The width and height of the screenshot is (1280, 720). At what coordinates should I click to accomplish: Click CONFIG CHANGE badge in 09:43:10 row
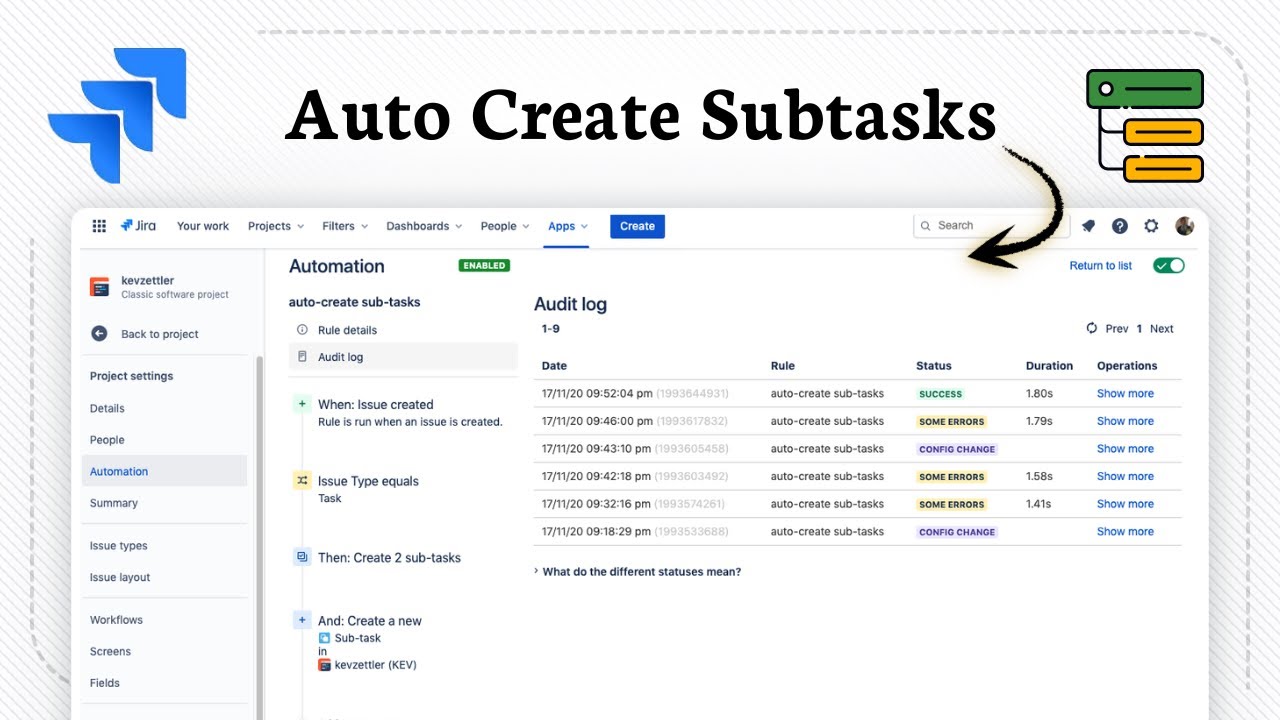957,449
